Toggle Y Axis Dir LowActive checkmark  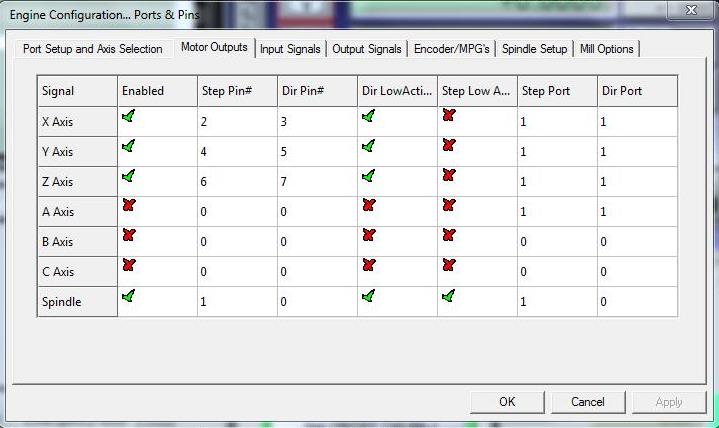point(369,147)
